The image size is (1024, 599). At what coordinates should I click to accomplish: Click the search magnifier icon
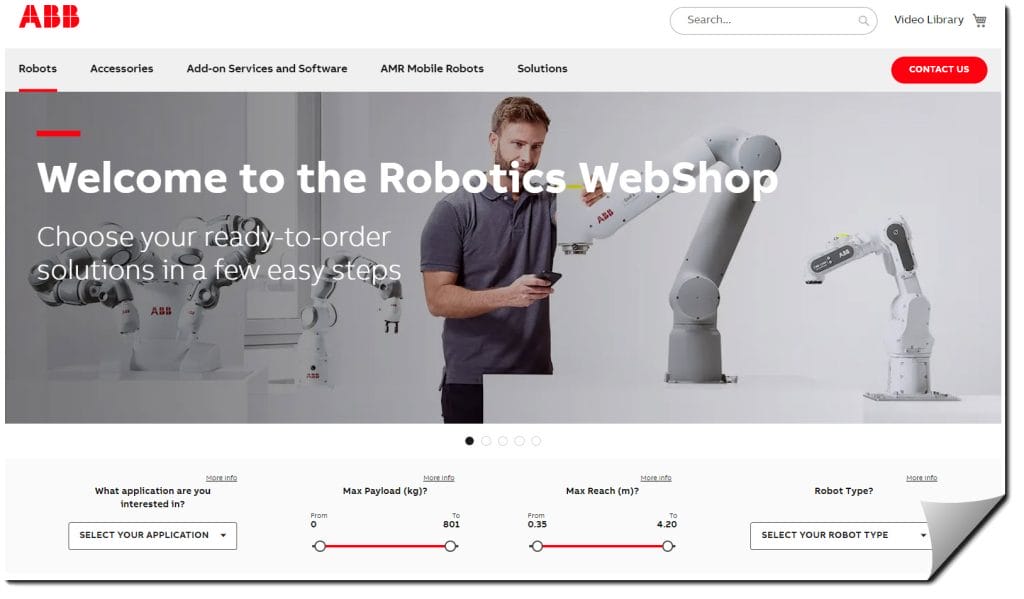(x=863, y=21)
